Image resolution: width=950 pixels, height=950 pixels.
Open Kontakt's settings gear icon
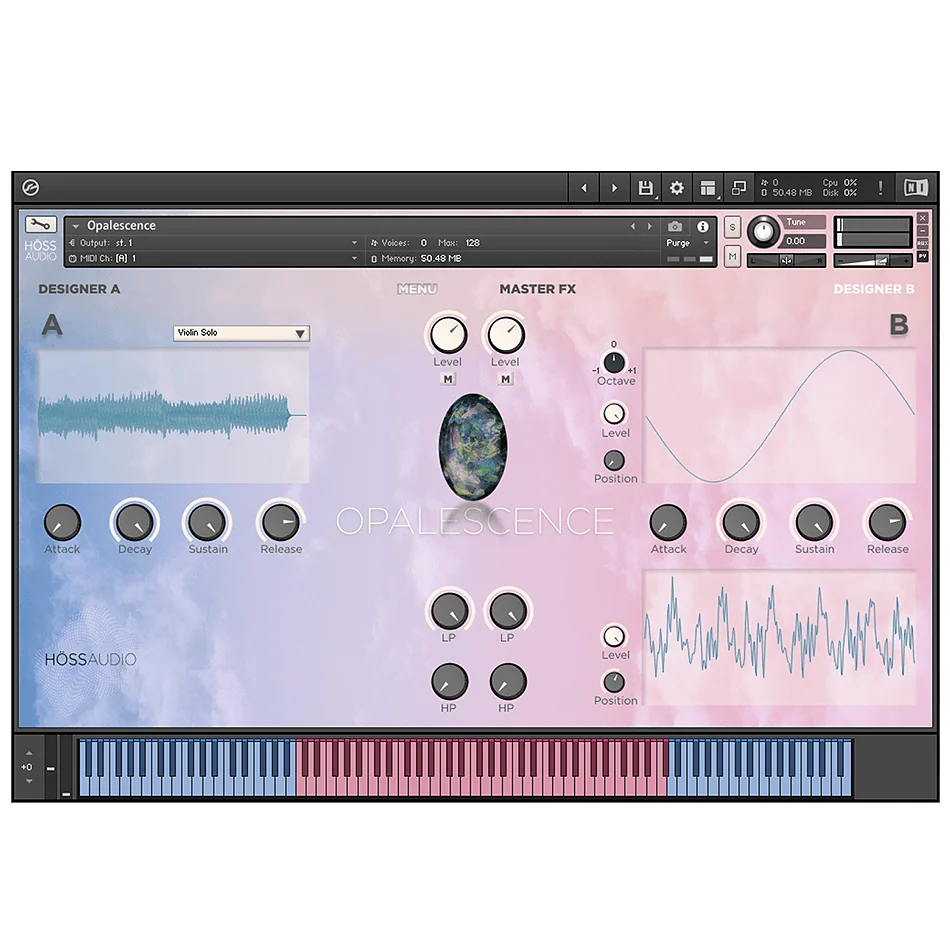(677, 187)
